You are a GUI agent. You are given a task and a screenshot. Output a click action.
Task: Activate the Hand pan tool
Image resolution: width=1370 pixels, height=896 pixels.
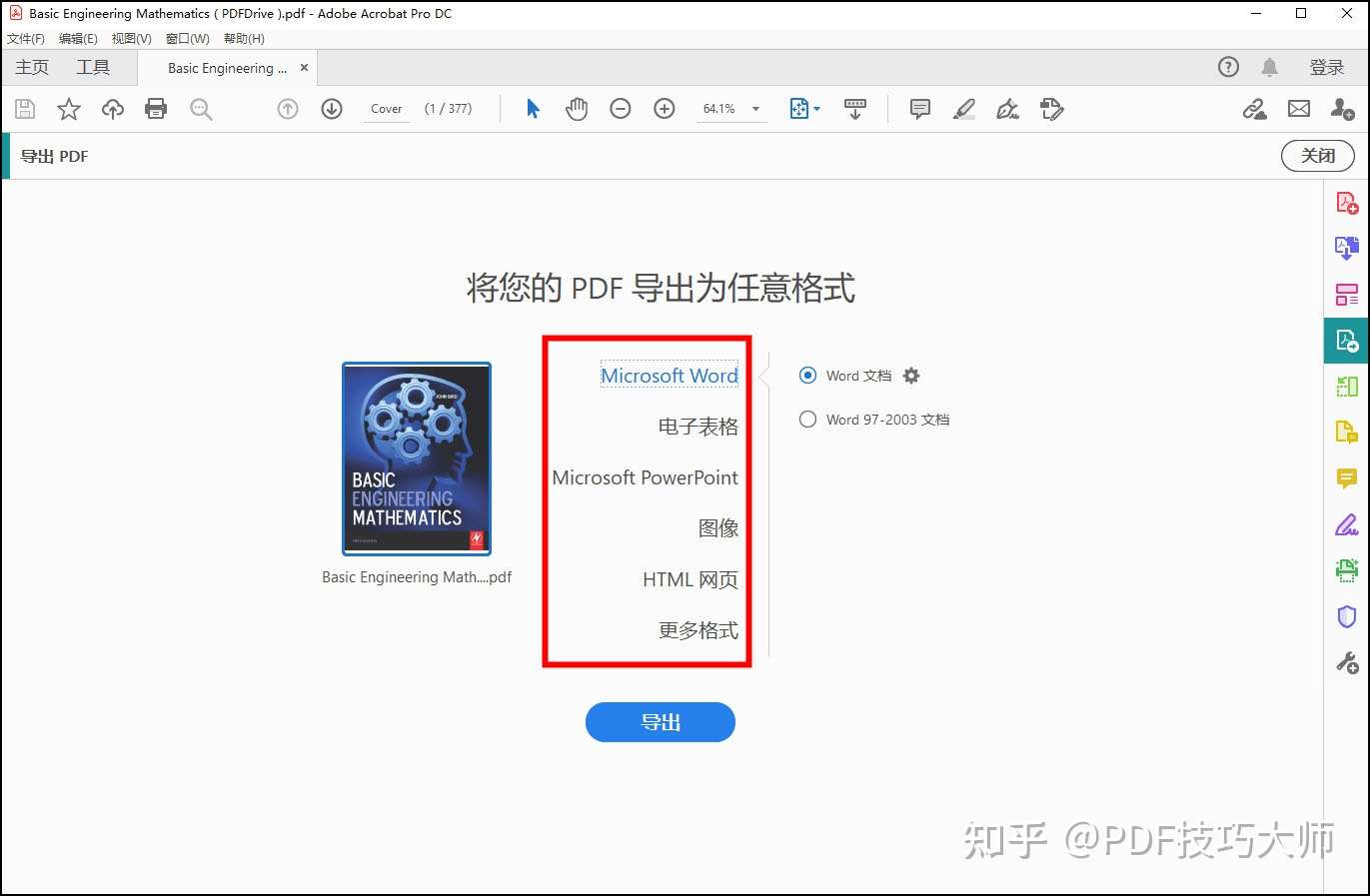[577, 109]
